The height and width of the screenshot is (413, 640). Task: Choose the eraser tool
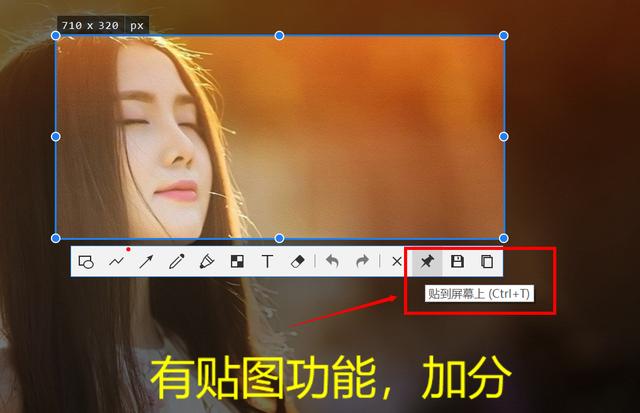pos(298,262)
